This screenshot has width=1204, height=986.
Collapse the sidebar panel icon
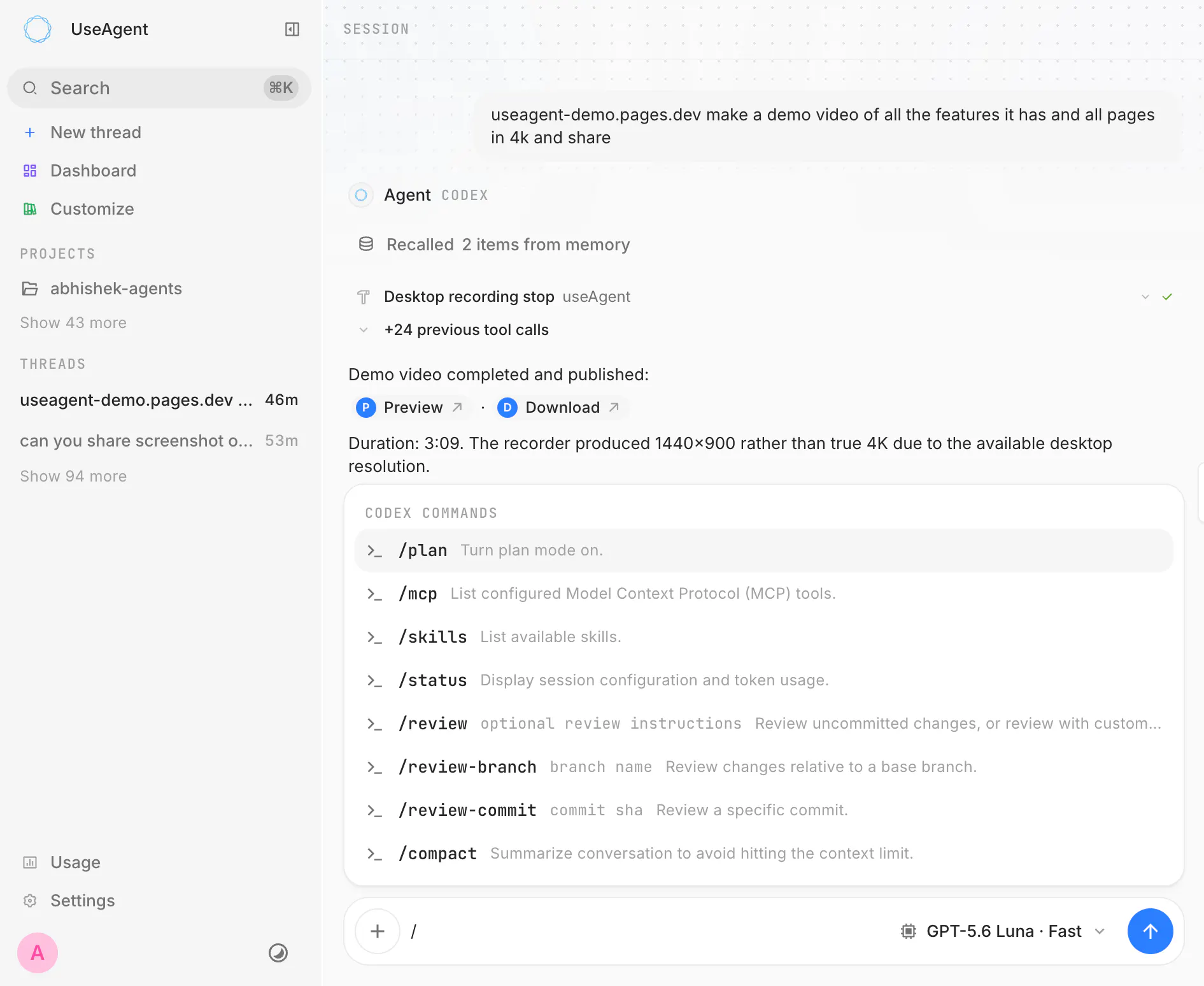click(292, 29)
